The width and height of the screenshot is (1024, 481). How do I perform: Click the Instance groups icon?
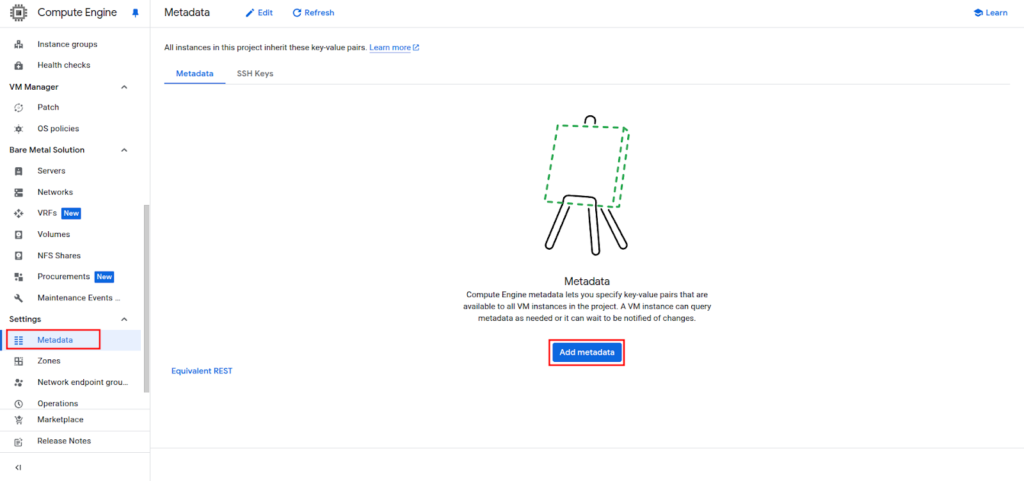[x=18, y=44]
